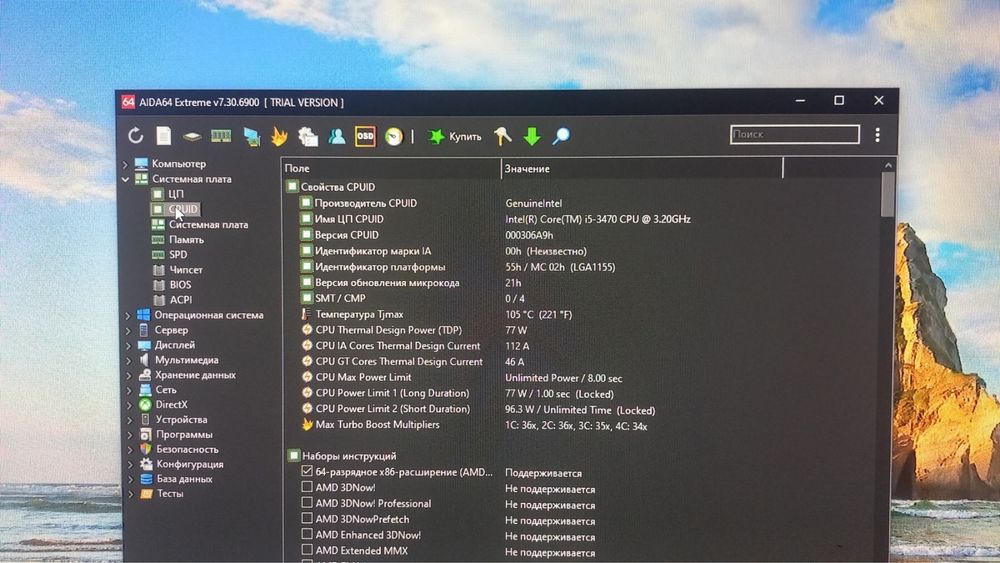Select Память in the tree

[186, 240]
